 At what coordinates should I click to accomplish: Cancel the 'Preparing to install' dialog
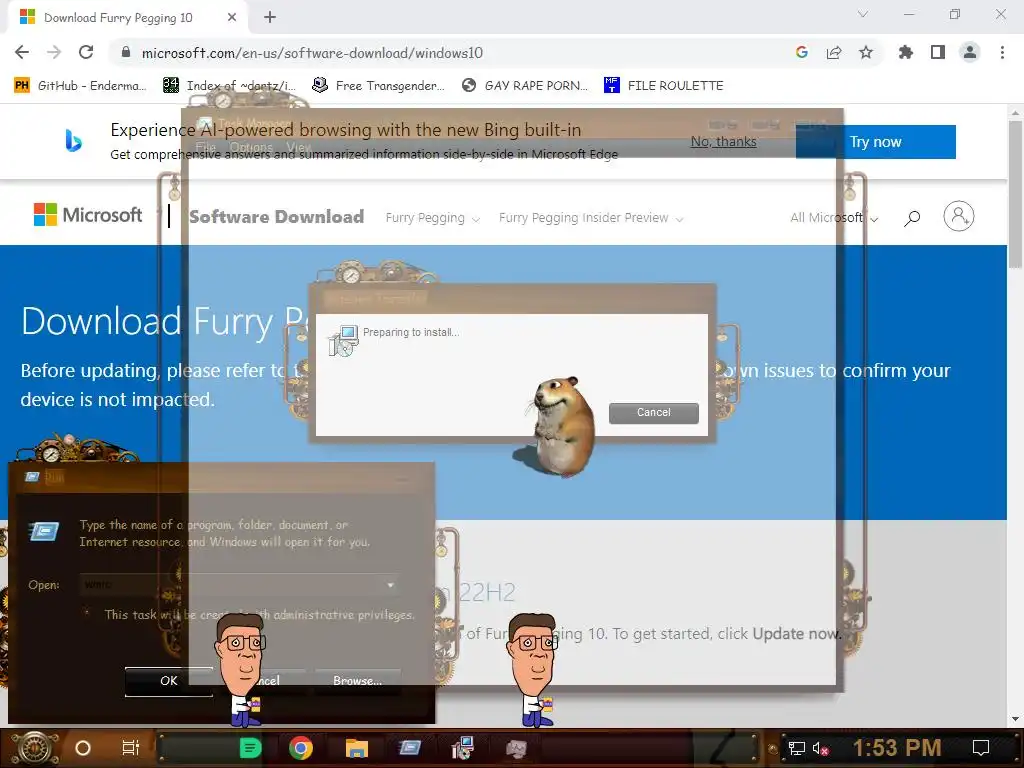coord(654,413)
